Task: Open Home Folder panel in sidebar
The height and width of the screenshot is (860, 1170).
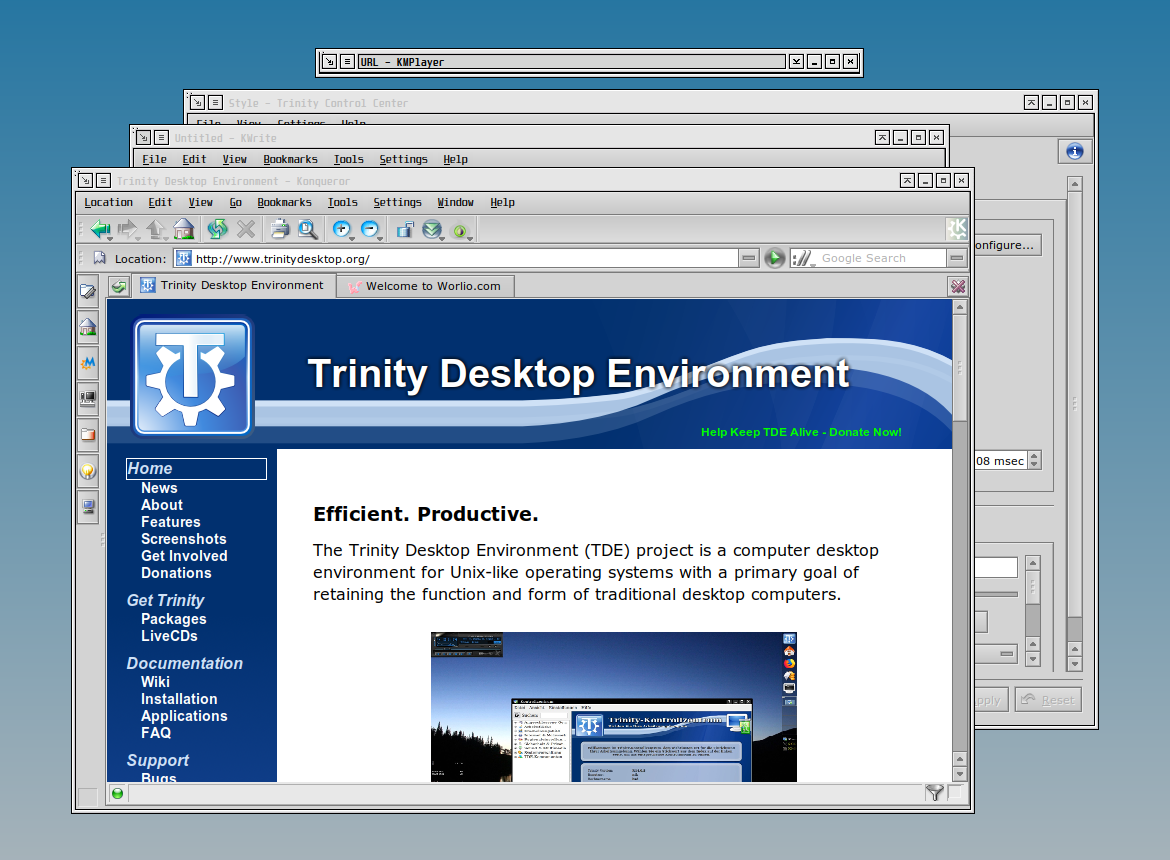Action: (88, 327)
